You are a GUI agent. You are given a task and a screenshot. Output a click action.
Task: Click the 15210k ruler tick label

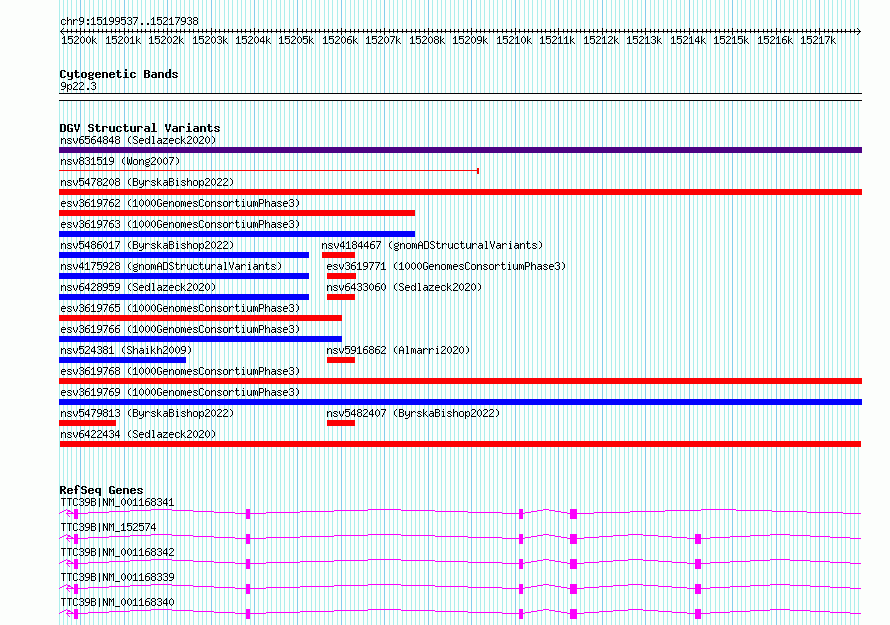click(514, 40)
